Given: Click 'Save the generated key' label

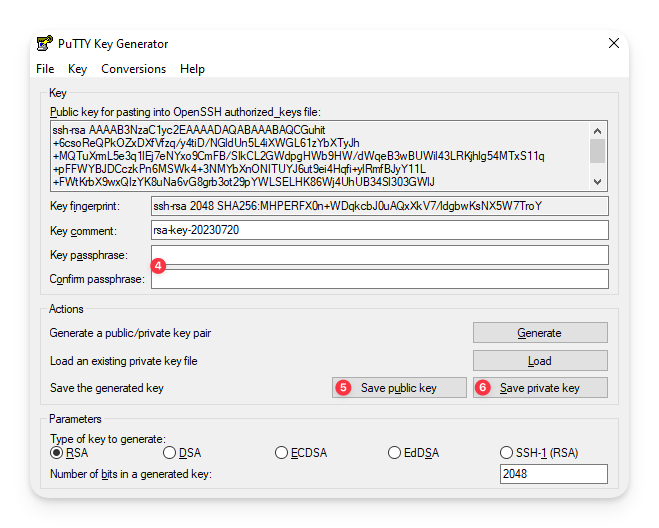Looking at the screenshot, I should tap(107, 388).
